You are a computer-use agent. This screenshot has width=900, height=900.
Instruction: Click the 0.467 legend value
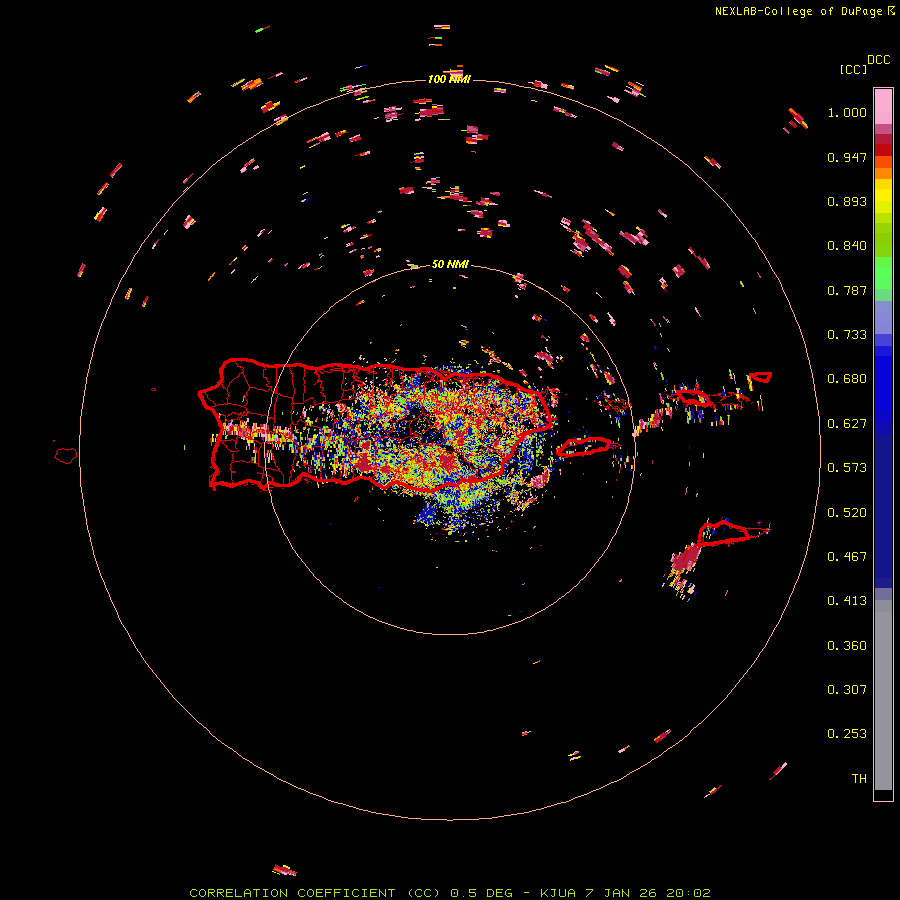tap(847, 557)
